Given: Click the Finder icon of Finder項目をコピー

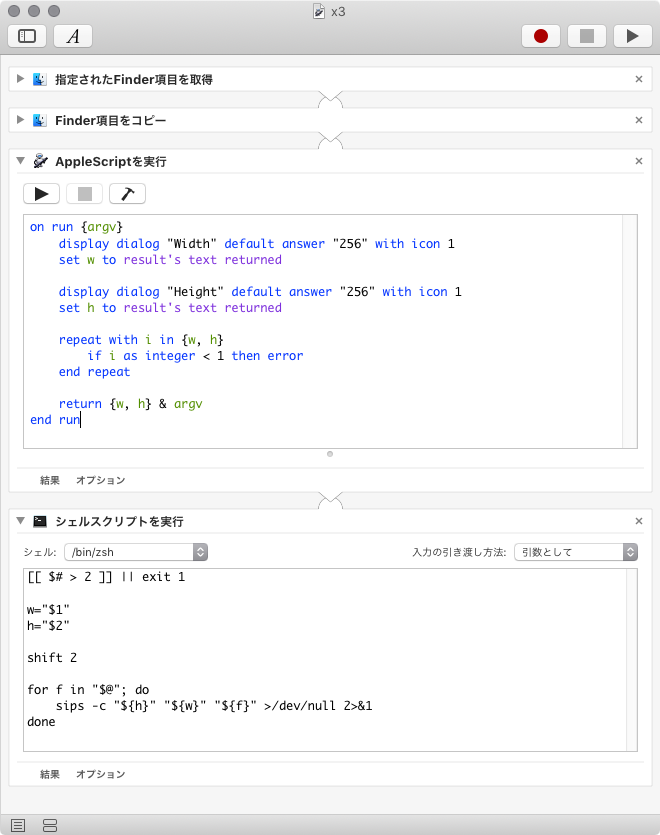Looking at the screenshot, I should (x=39, y=120).
